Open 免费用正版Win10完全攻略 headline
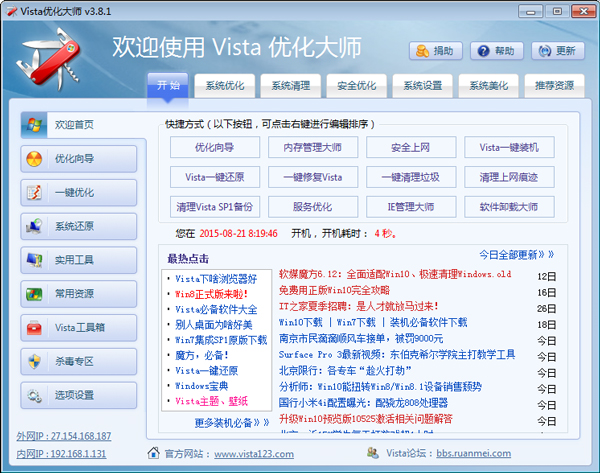Viewport: 600px width, 473px height. point(334,290)
